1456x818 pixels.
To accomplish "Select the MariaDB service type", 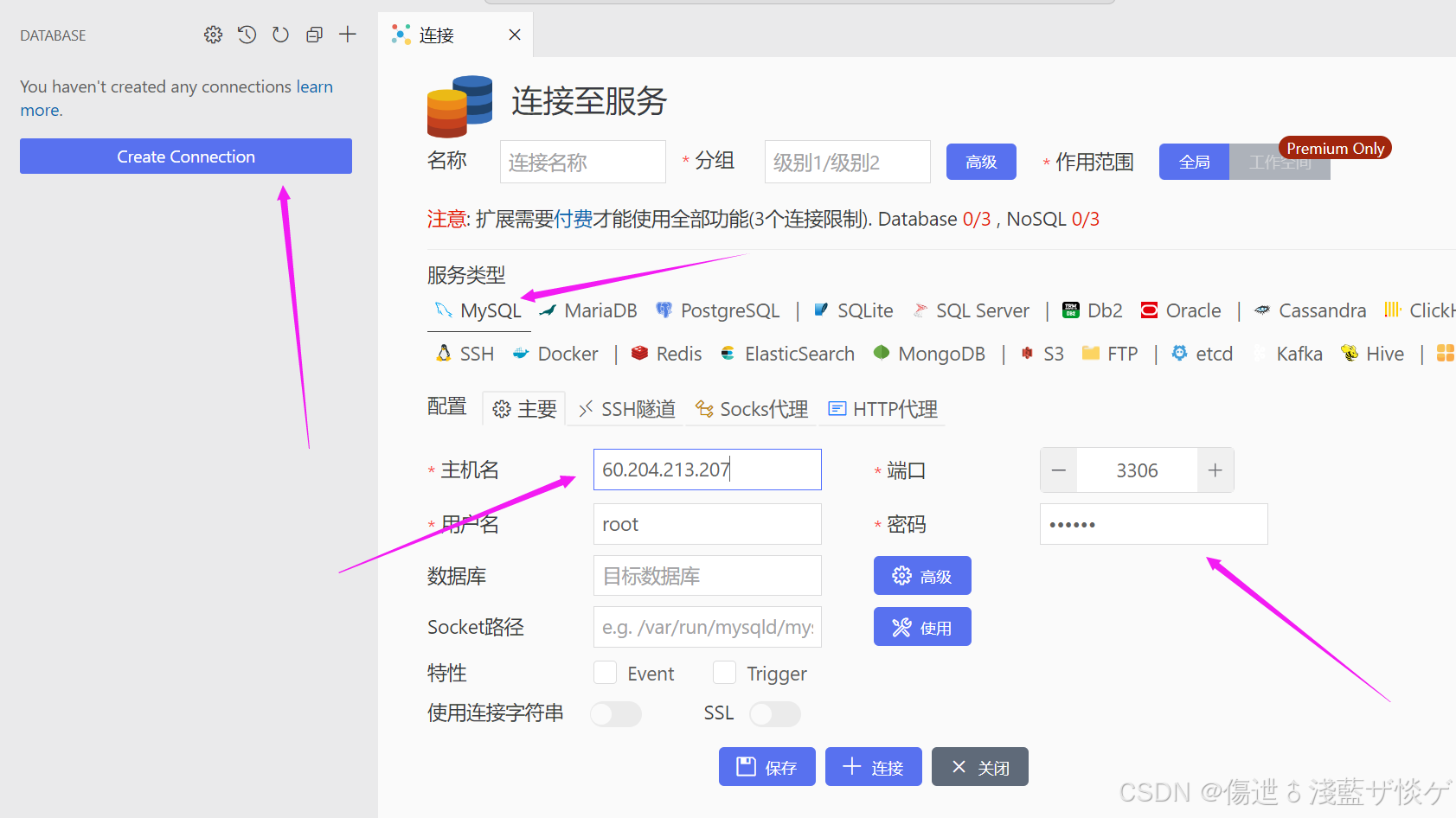I will click(x=588, y=310).
